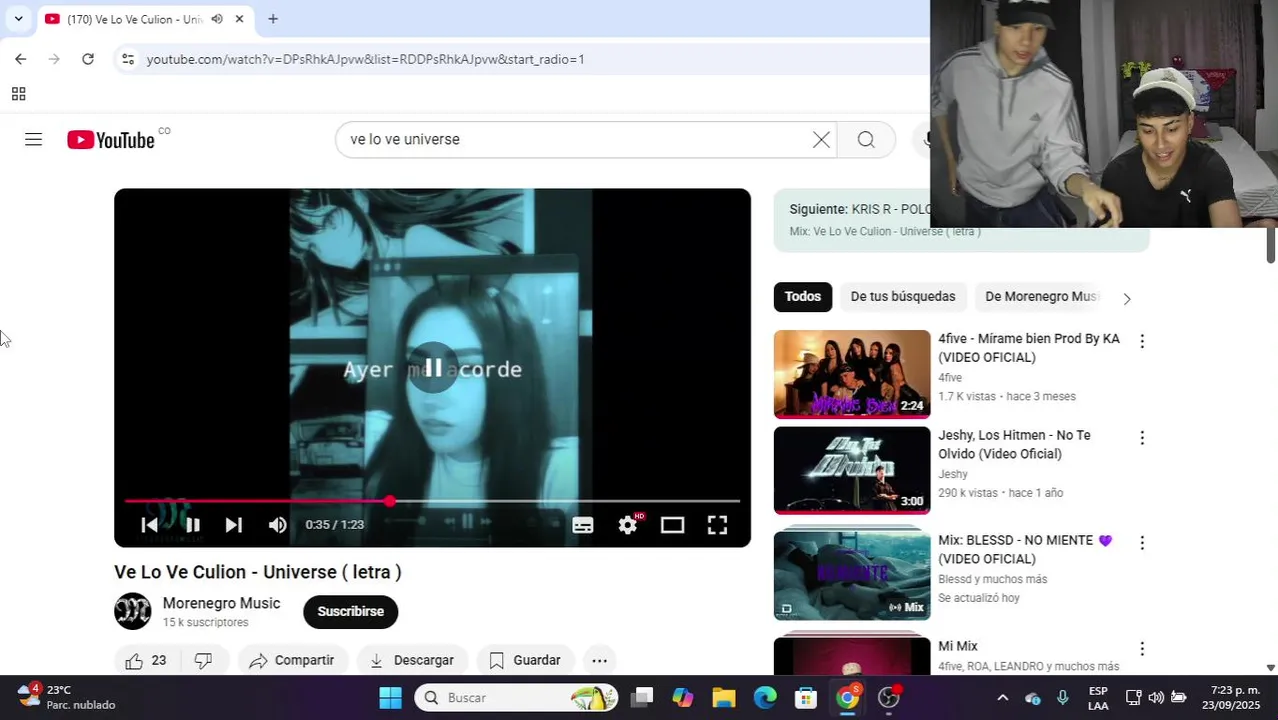
Task: Toggle subtitles/closed captions in the player
Action: [x=583, y=525]
